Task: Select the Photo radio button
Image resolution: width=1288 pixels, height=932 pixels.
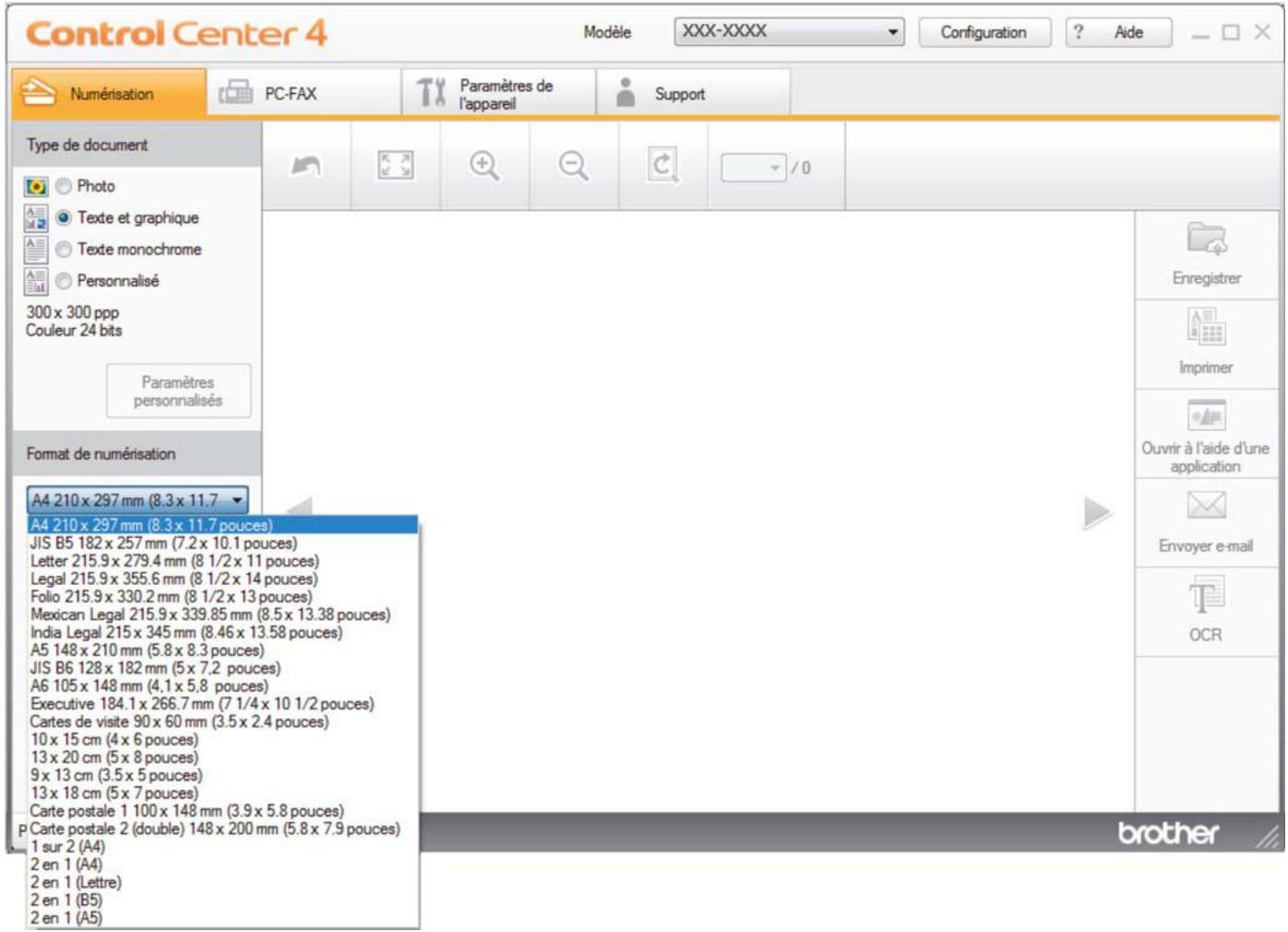Action: coord(64,186)
